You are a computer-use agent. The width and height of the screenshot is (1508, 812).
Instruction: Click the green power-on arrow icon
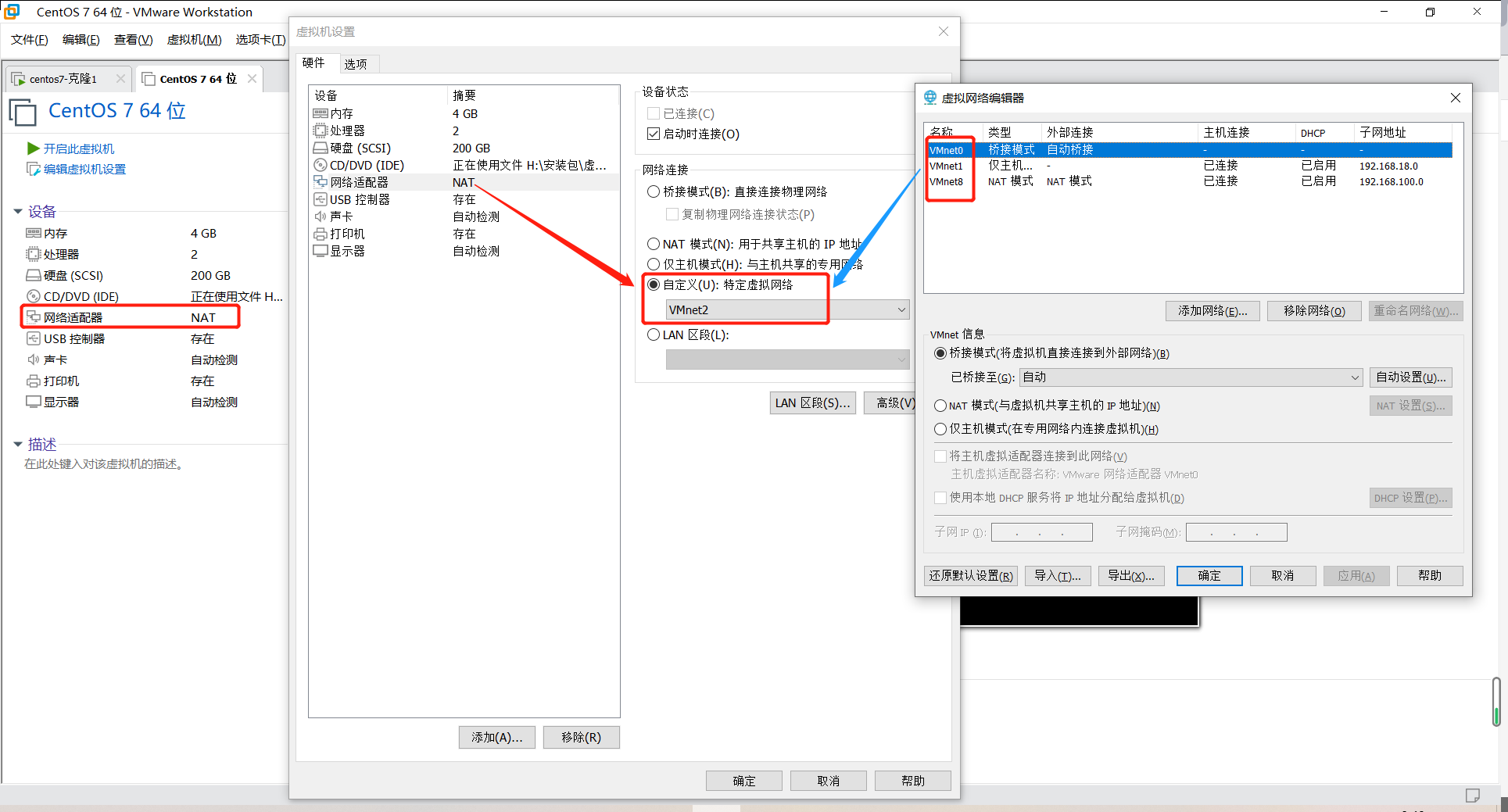[34, 148]
